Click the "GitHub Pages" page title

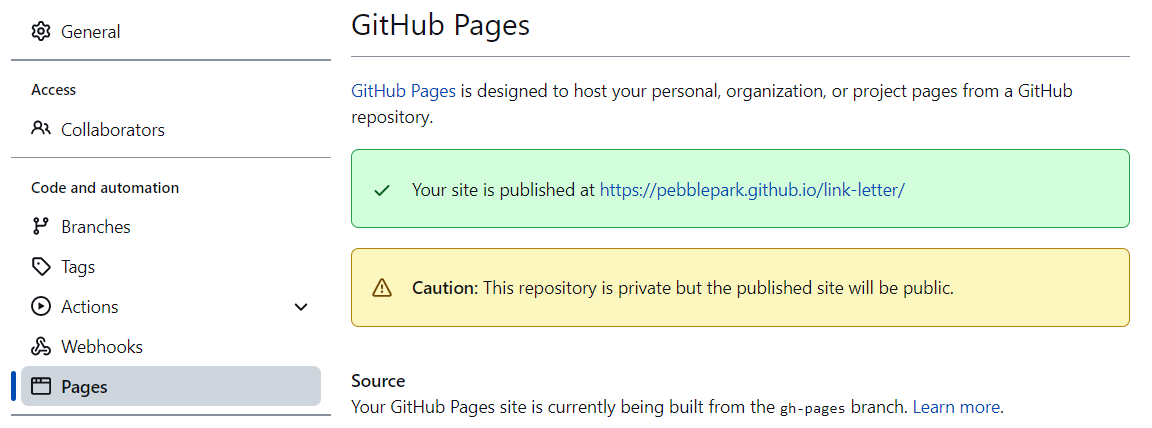coord(440,25)
